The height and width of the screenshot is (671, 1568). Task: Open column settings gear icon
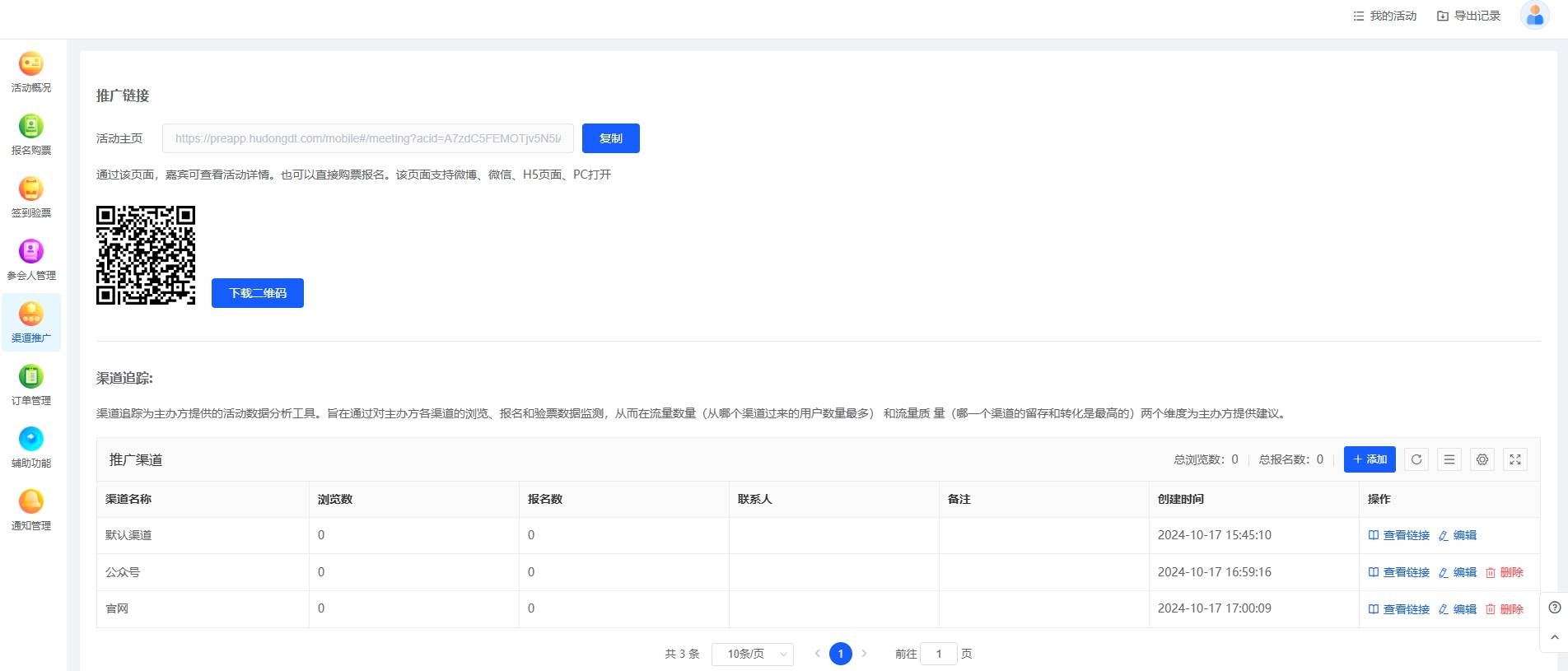[x=1482, y=459]
